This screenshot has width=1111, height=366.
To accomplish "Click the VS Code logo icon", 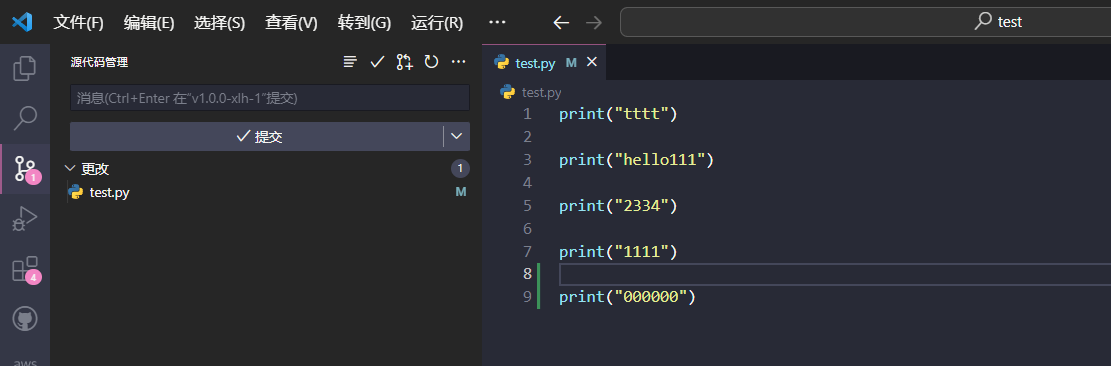I will 23,22.
